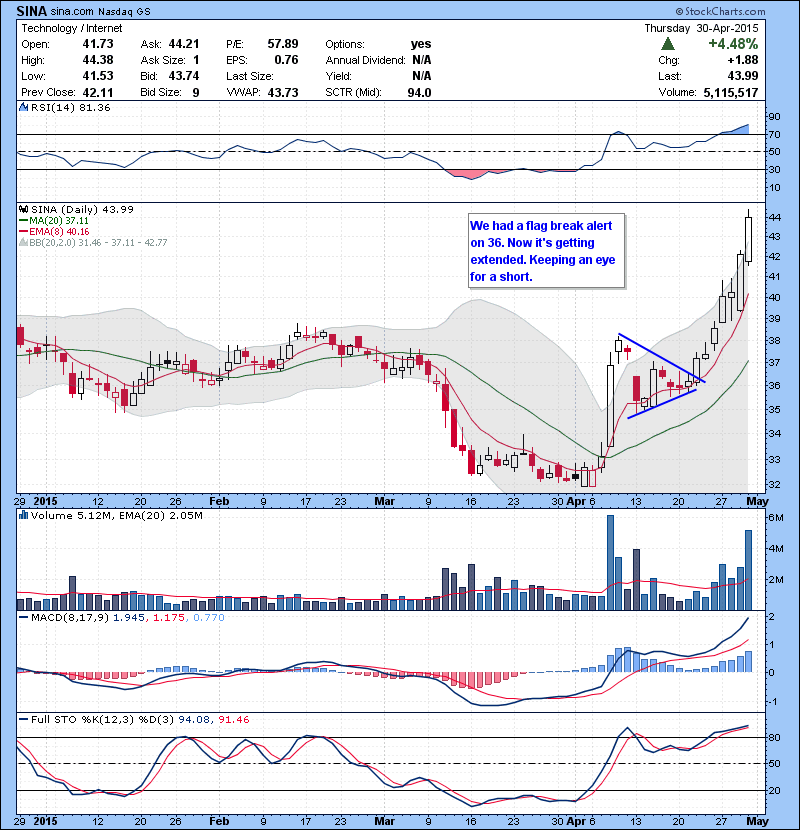
Task: Click the Prev Close value 42.11
Action: (x=98, y=92)
